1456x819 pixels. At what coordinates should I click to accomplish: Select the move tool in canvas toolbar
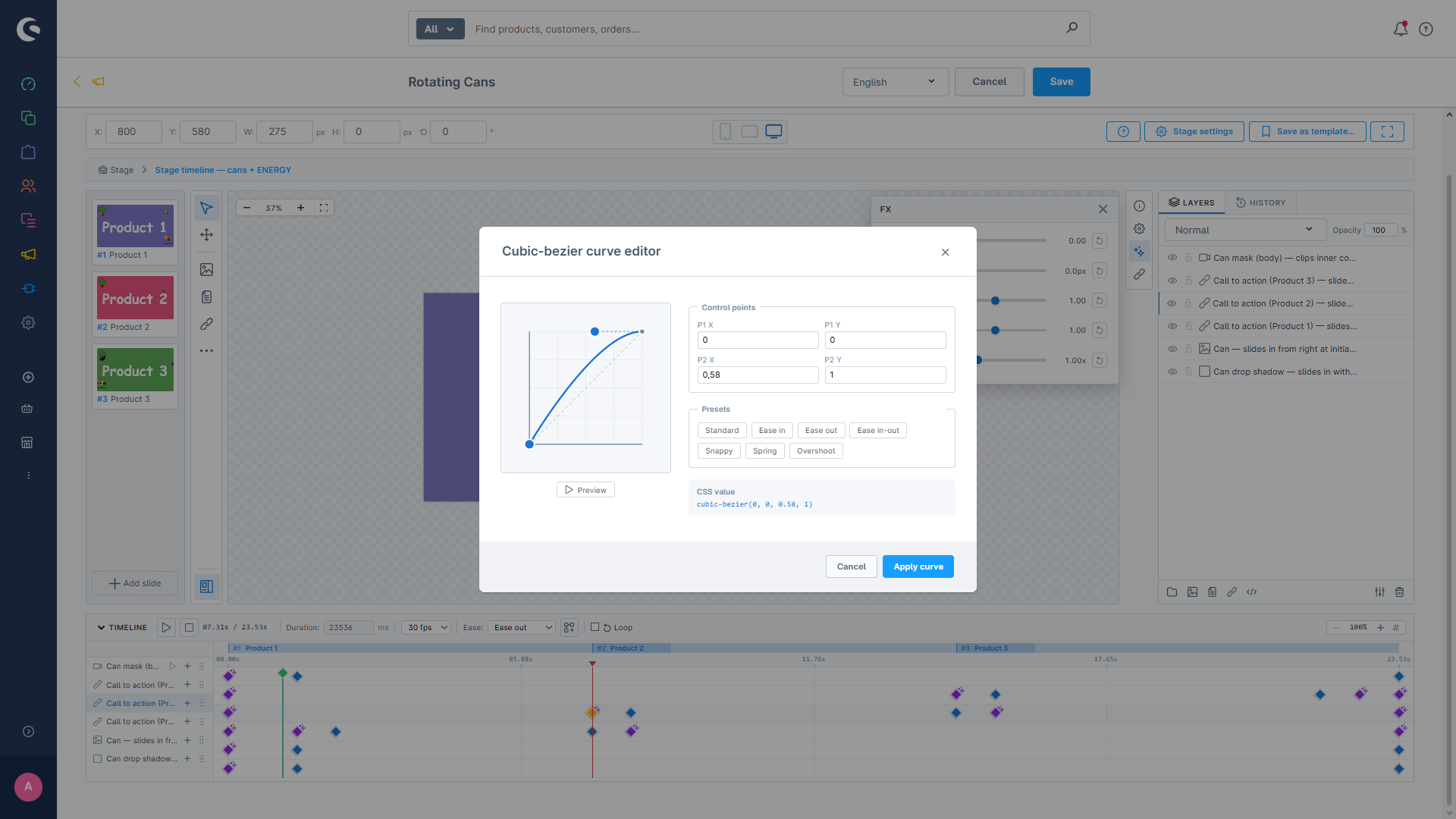click(206, 235)
